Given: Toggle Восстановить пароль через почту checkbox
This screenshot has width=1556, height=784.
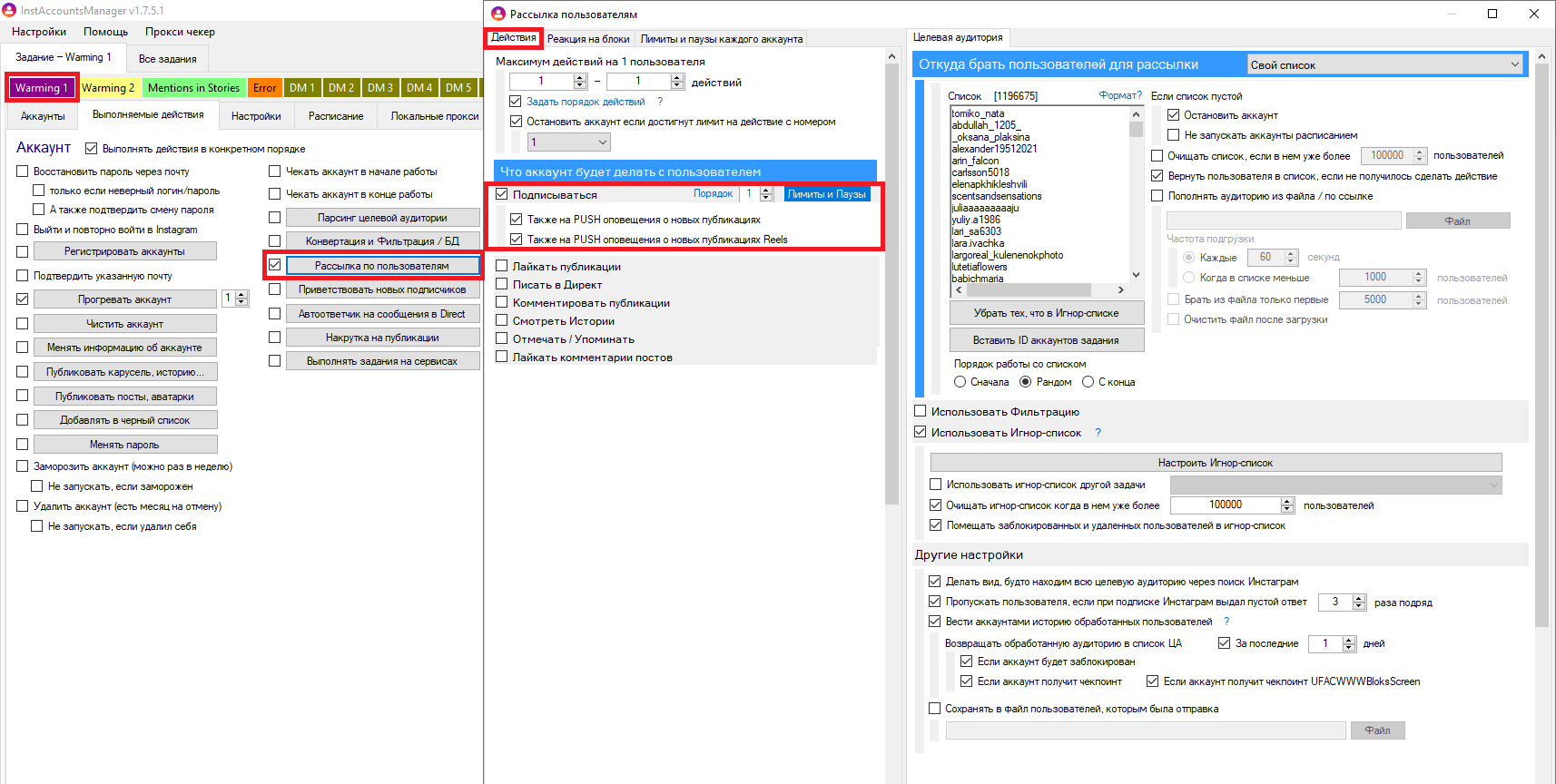Looking at the screenshot, I should pos(23,171).
